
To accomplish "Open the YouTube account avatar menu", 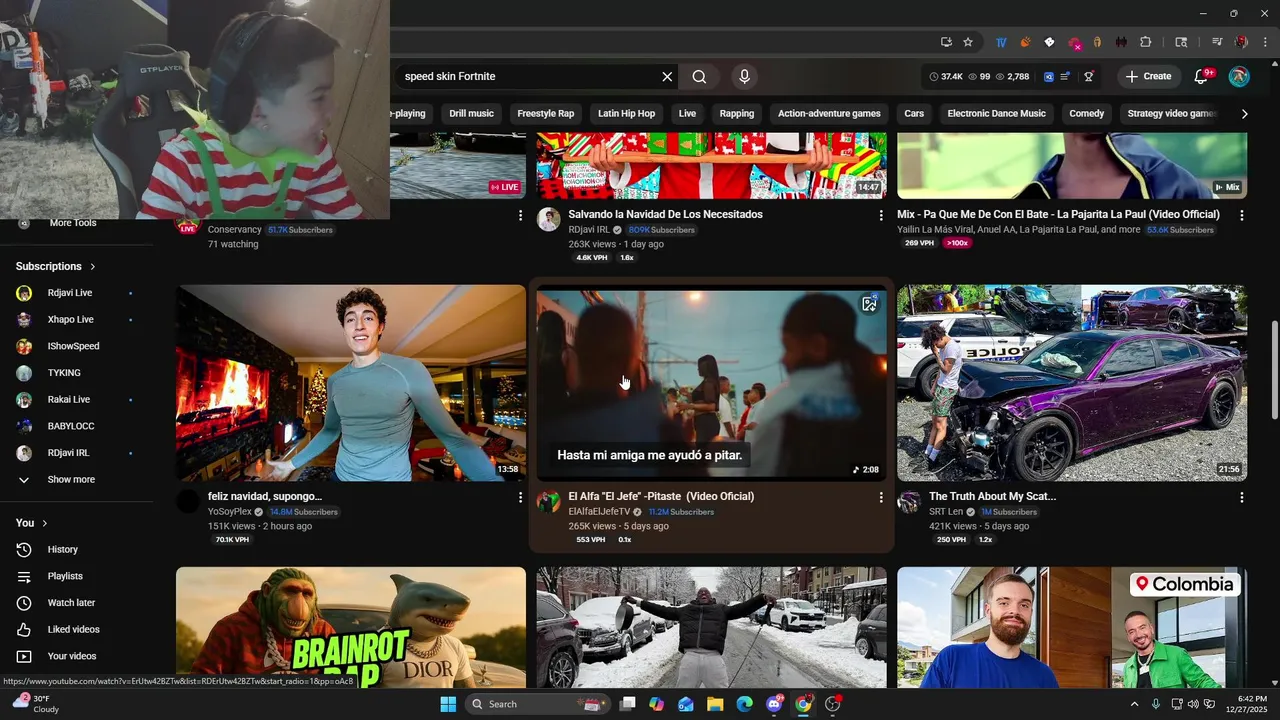I will 1239,76.
